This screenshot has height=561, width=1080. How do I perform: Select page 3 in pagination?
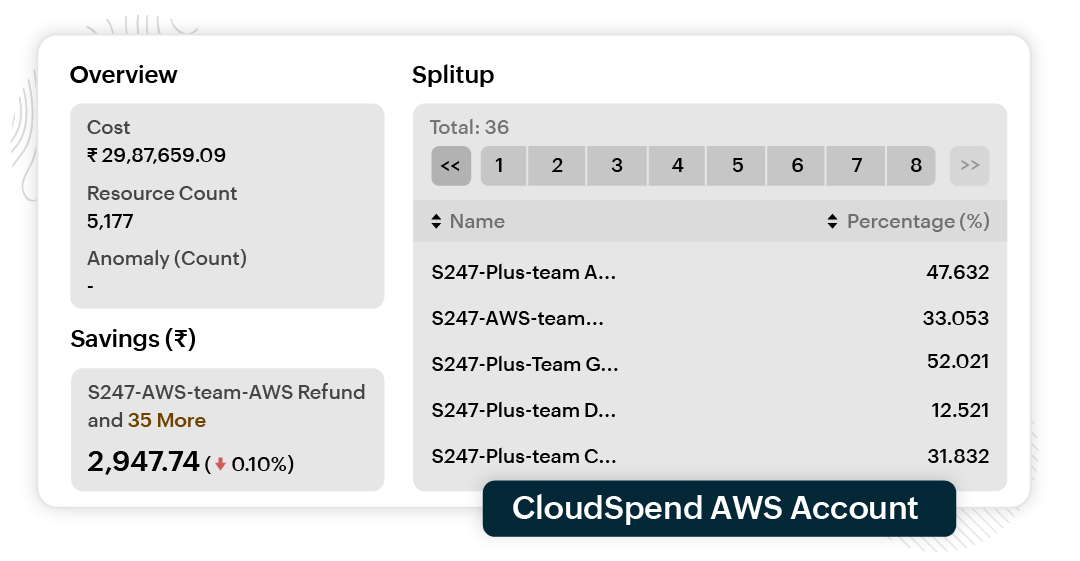pos(617,166)
